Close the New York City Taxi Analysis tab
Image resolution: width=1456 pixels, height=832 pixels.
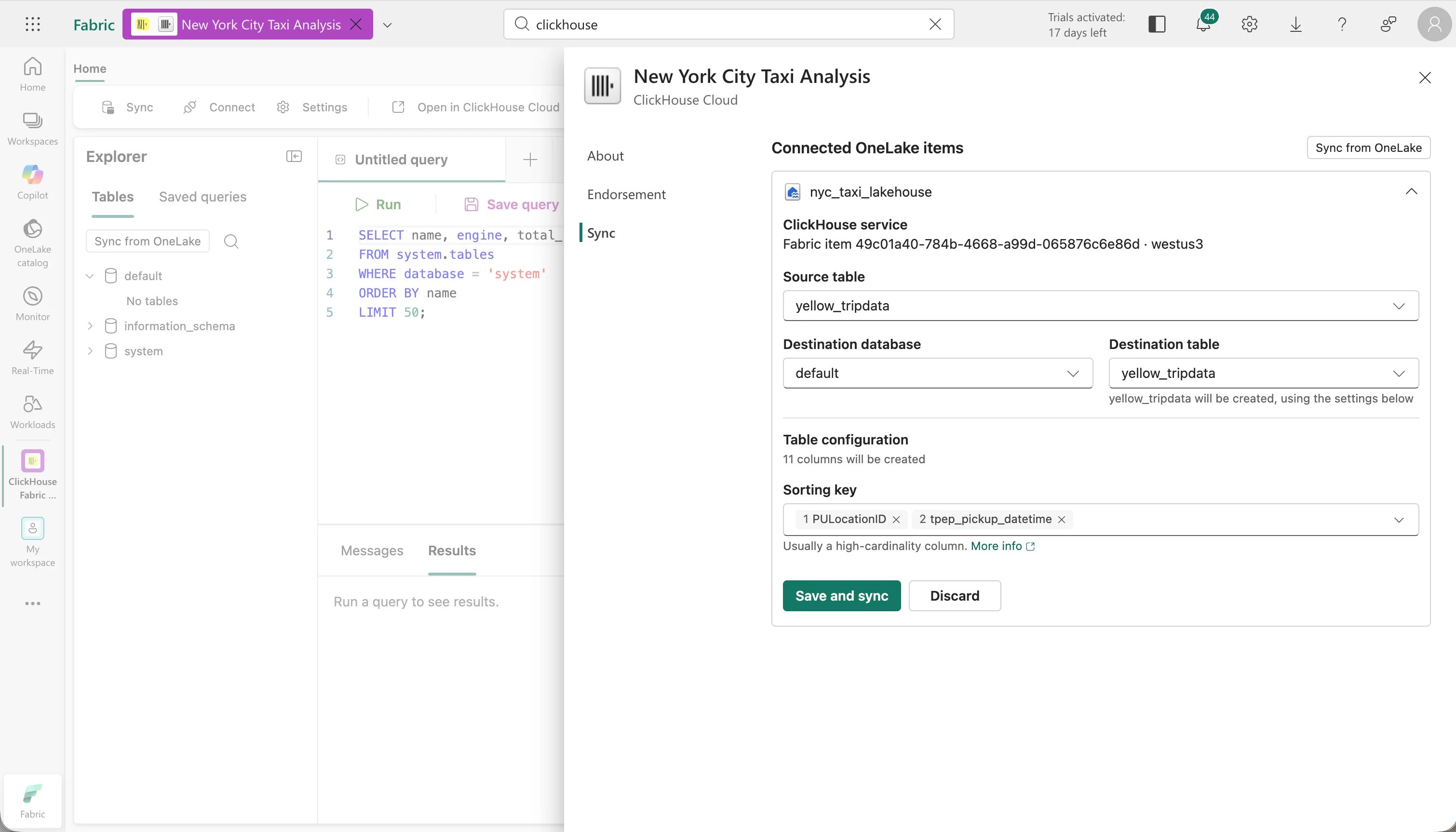coord(356,24)
